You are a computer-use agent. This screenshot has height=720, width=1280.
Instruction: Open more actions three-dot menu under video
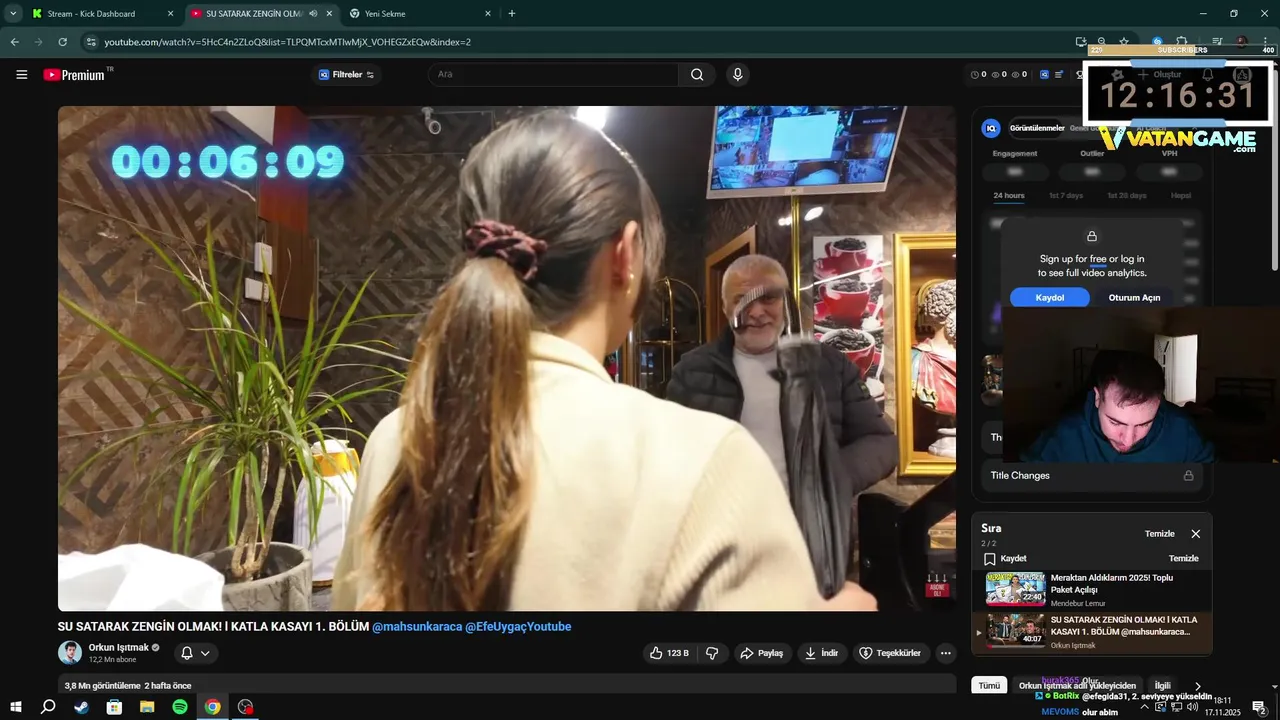pos(945,653)
